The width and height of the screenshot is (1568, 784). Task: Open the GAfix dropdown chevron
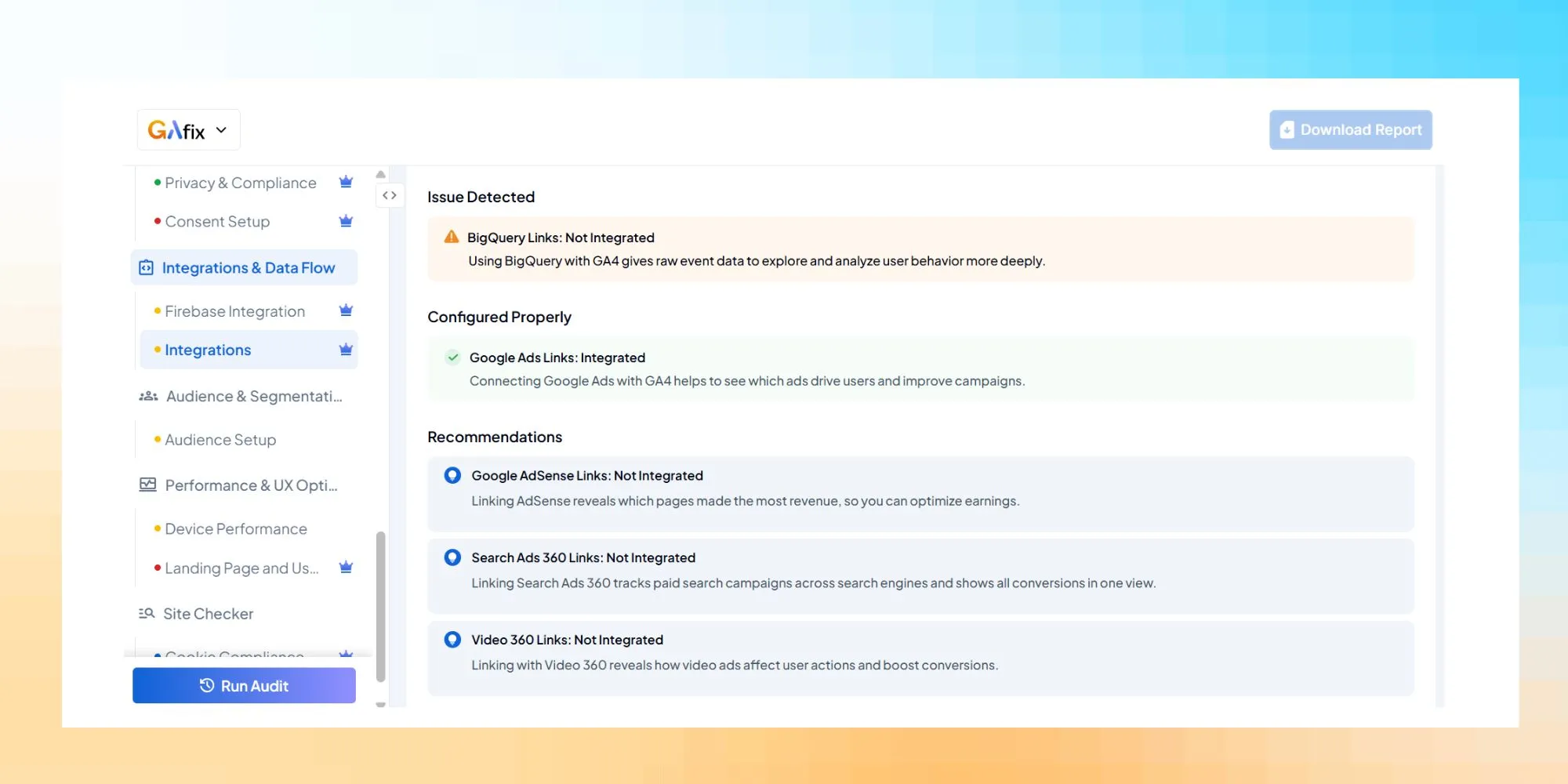[220, 129]
